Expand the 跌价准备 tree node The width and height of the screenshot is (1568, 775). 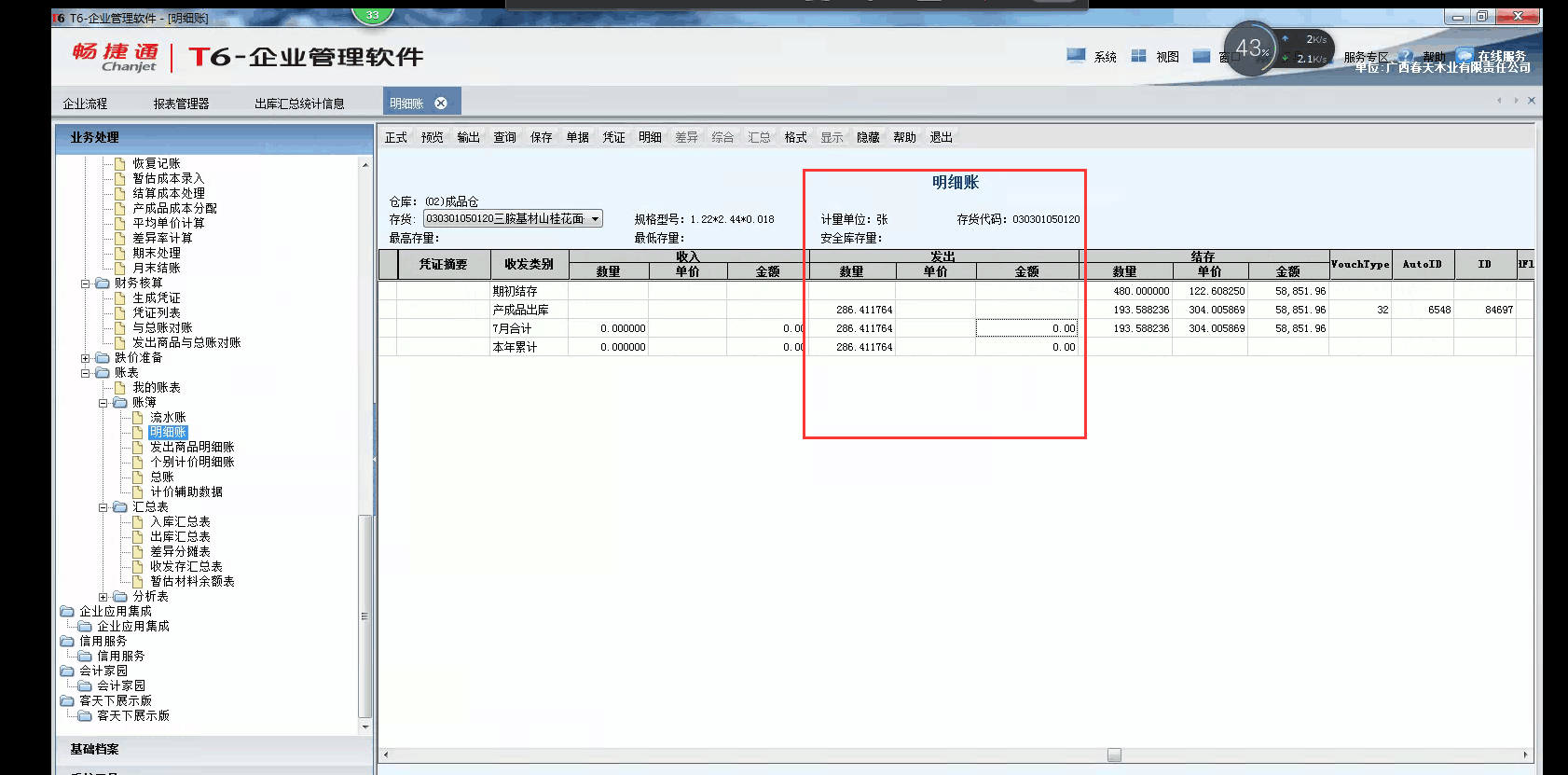[x=85, y=357]
